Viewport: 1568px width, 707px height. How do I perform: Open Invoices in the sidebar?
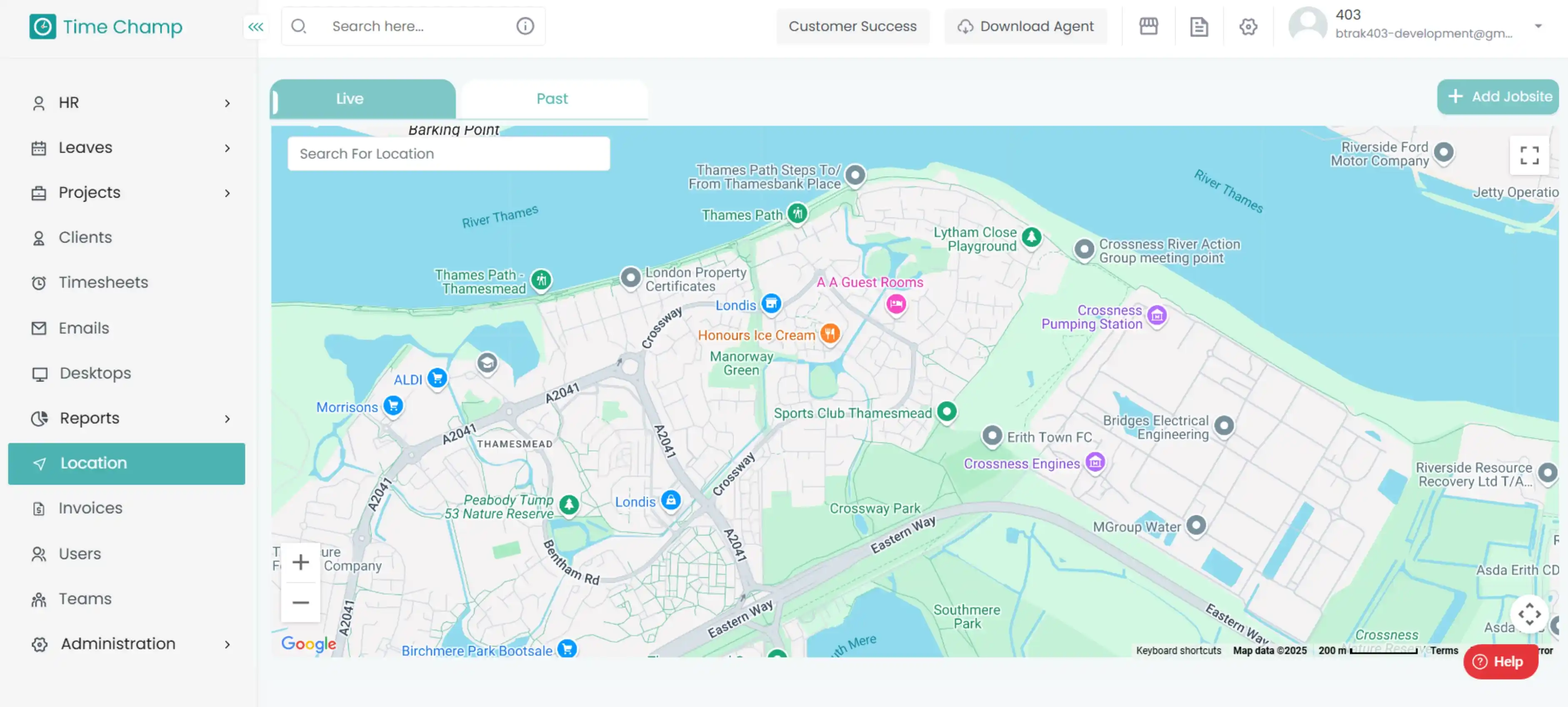tap(127, 508)
